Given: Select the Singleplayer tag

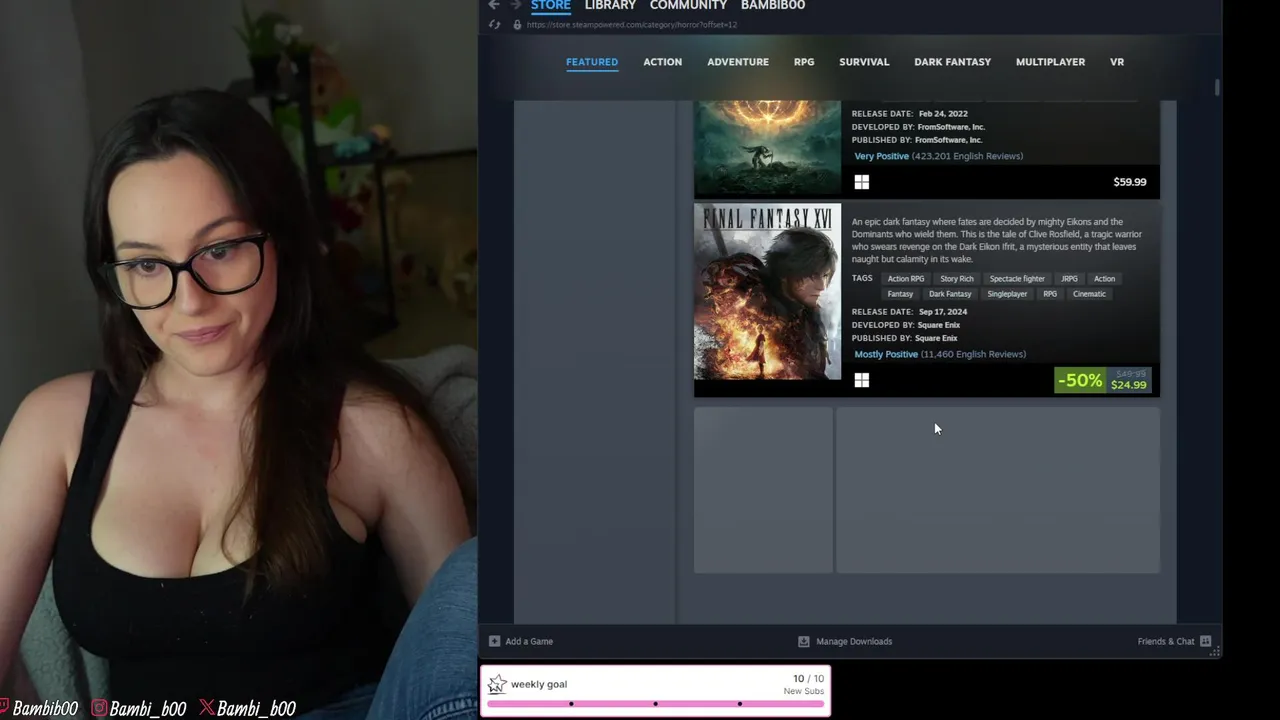Looking at the screenshot, I should [1007, 294].
